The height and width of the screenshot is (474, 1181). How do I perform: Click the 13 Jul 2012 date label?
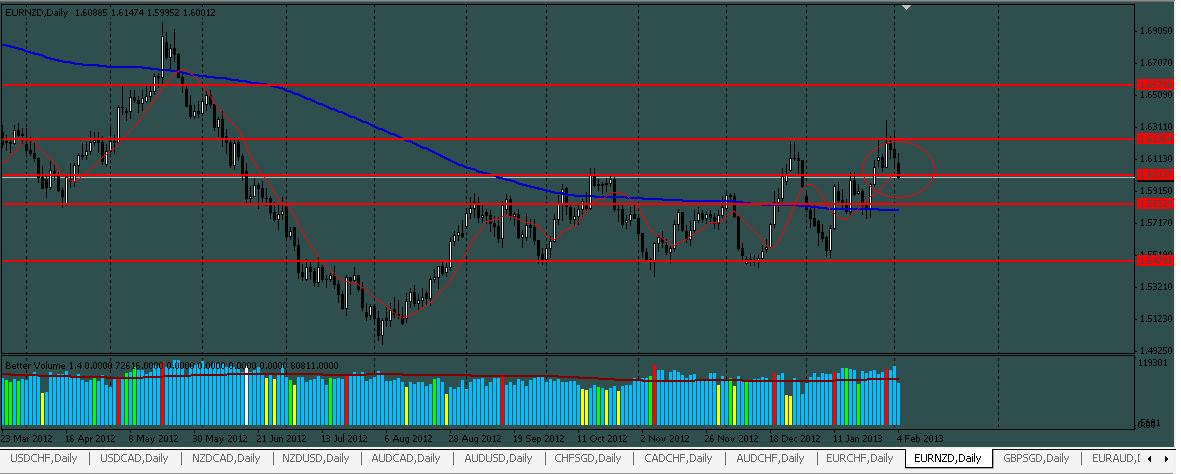pos(346,437)
